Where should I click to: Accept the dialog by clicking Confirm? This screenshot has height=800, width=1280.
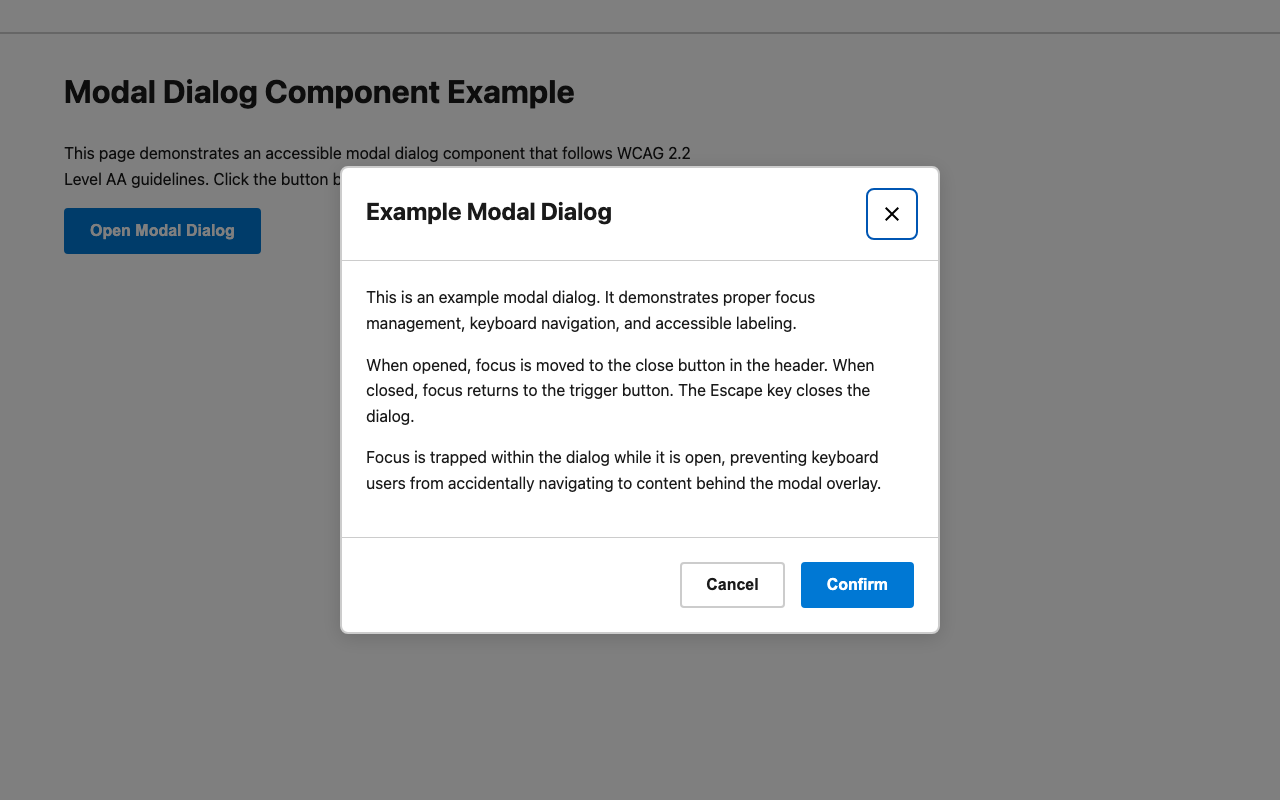[x=857, y=584]
